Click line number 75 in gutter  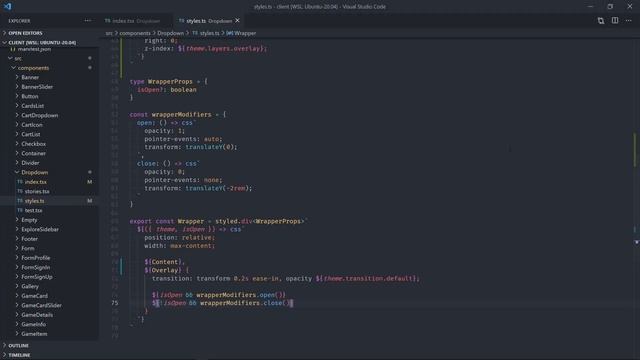[115, 303]
